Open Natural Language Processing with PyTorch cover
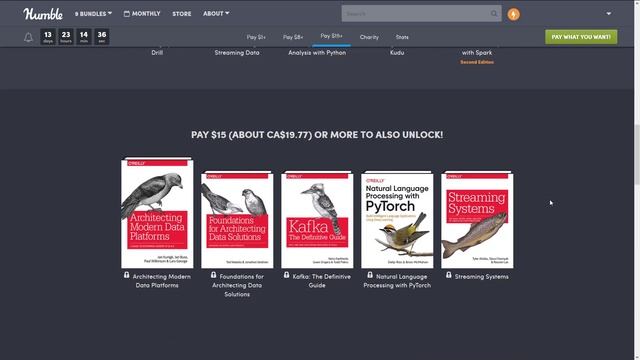 point(397,220)
